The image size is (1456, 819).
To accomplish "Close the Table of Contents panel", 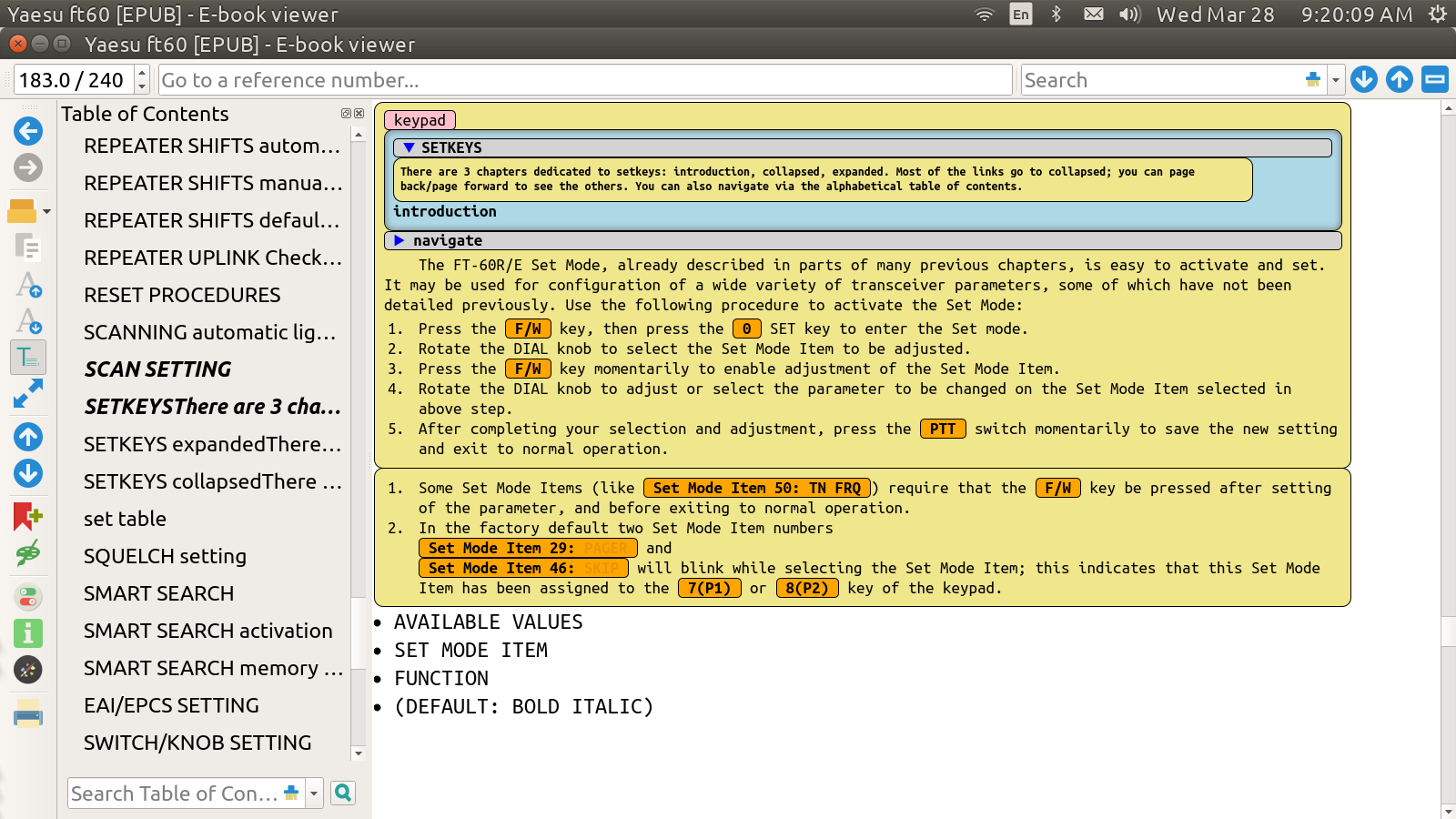I will tap(359, 114).
